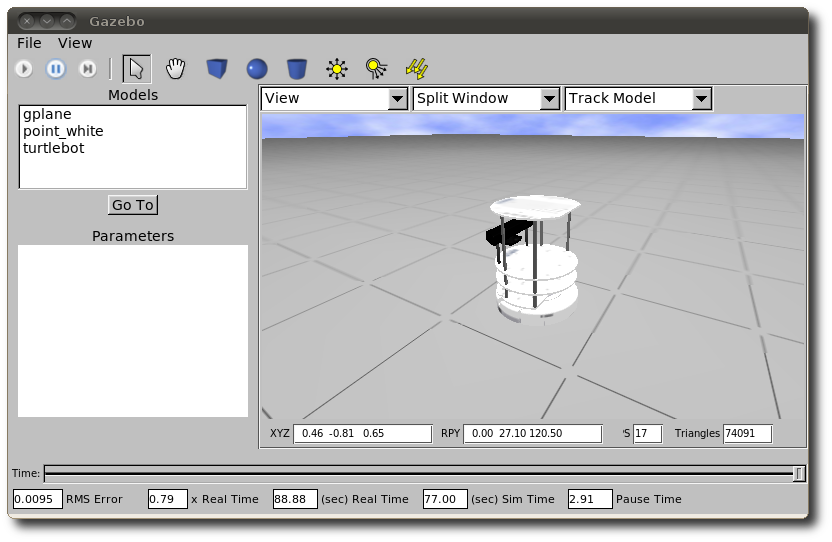Open the File menu
Screen dimensions: 832x542
30,43
